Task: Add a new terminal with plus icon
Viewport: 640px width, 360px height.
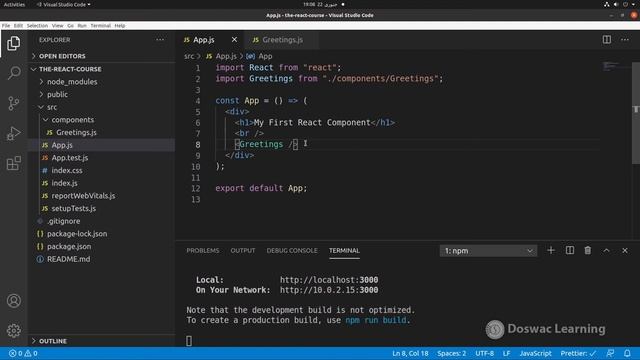Action: [x=551, y=250]
